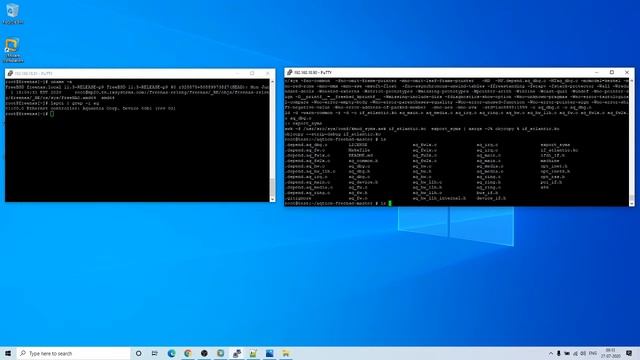This screenshot has width=640, height=360.
Task: Click 'aq_device.h' in the right terminal listing
Action: pyautogui.click(x=363, y=182)
